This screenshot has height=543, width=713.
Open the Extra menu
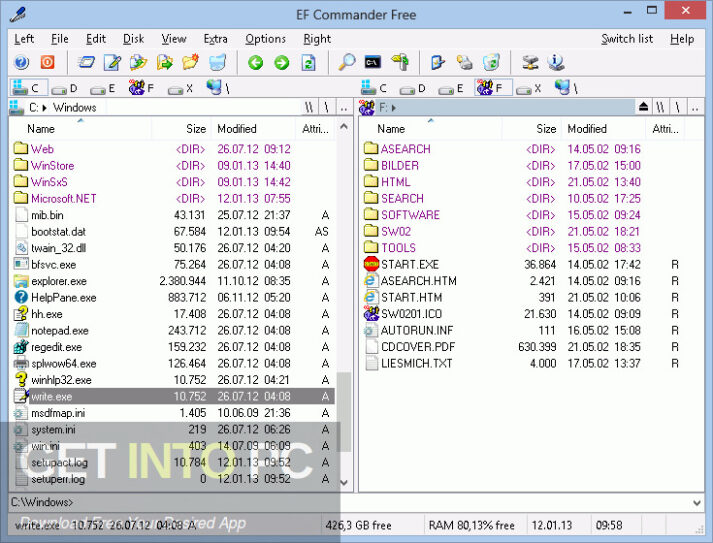[x=216, y=39]
